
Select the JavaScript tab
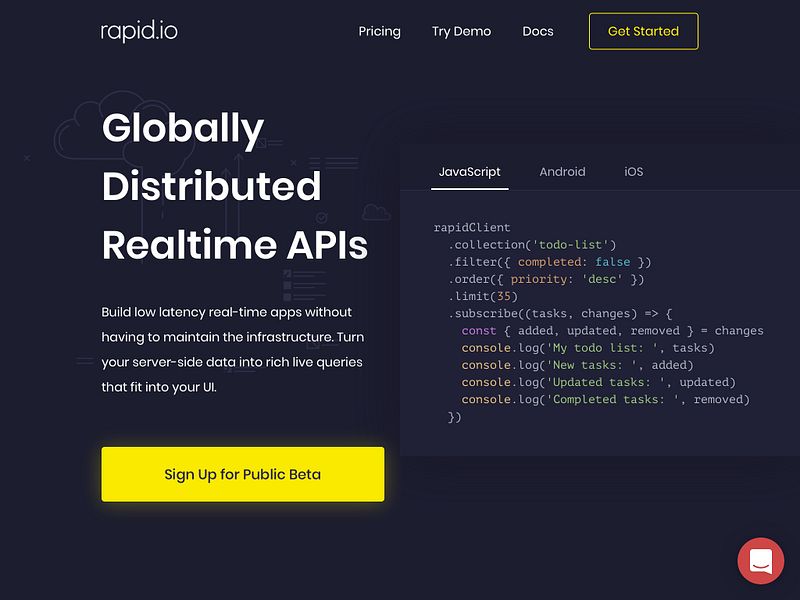coord(470,172)
